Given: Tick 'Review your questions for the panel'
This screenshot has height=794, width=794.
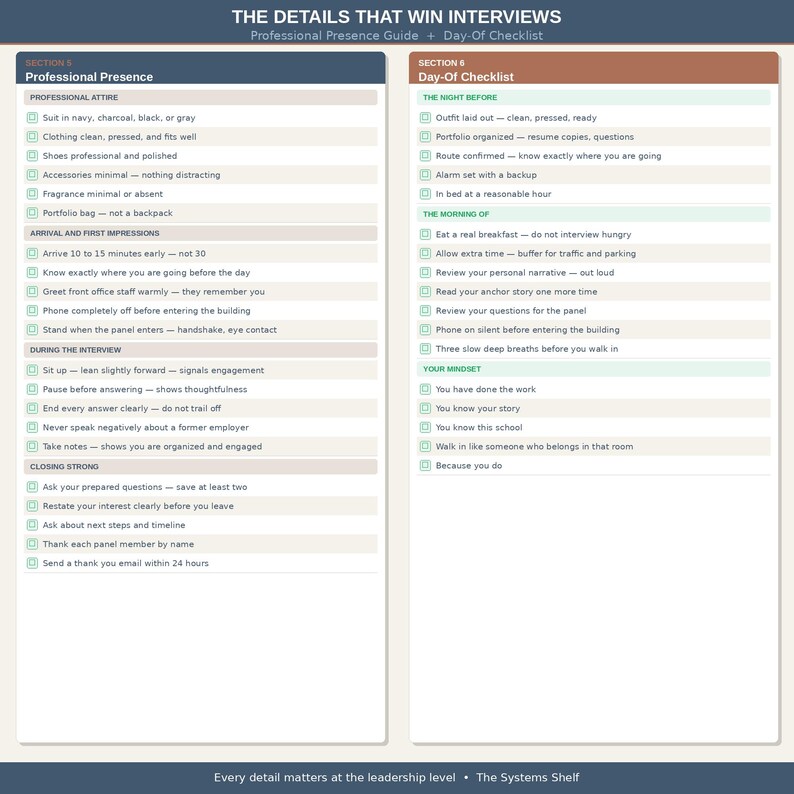Looking at the screenshot, I should [425, 310].
